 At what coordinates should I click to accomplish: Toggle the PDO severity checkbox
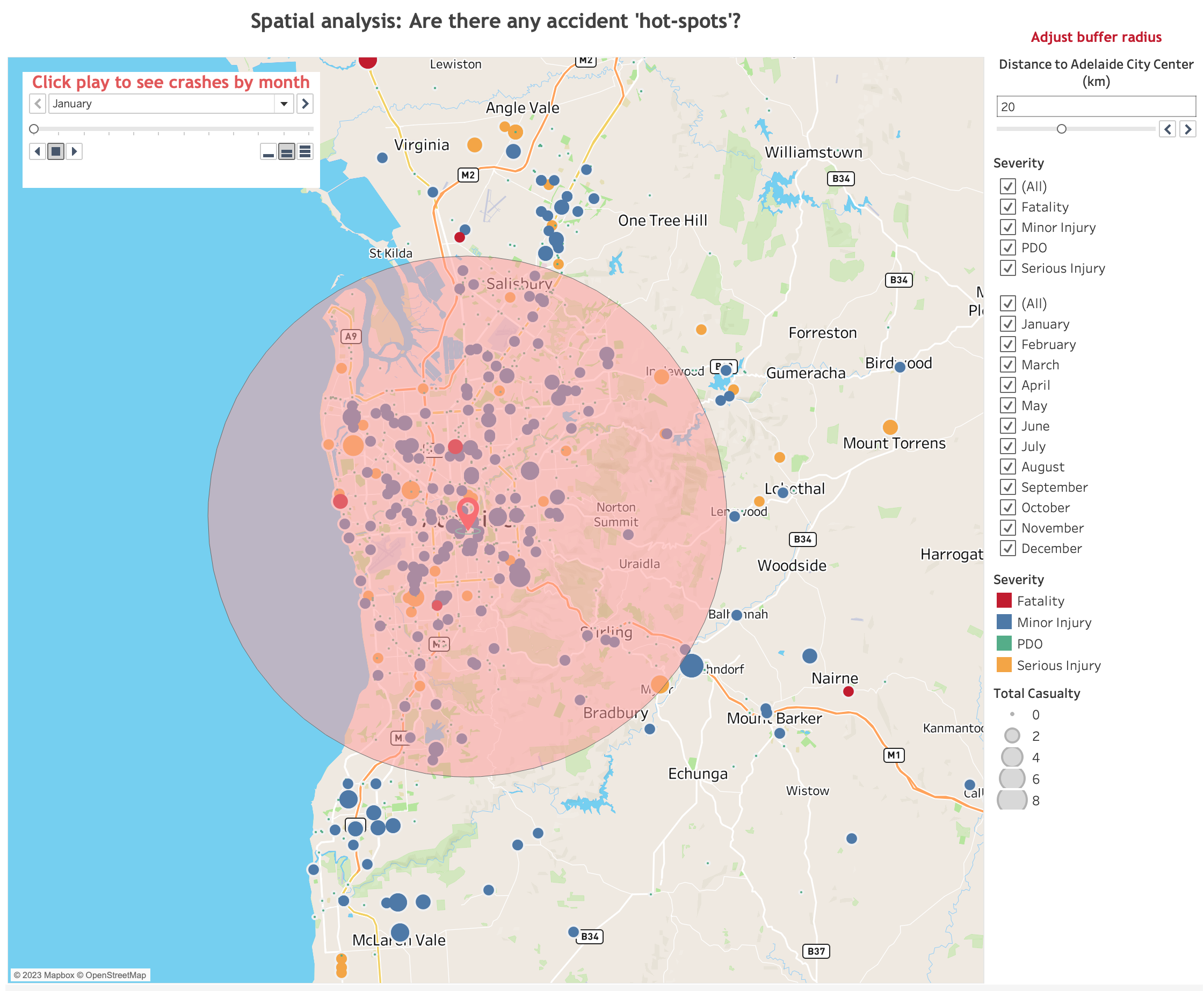click(1007, 248)
